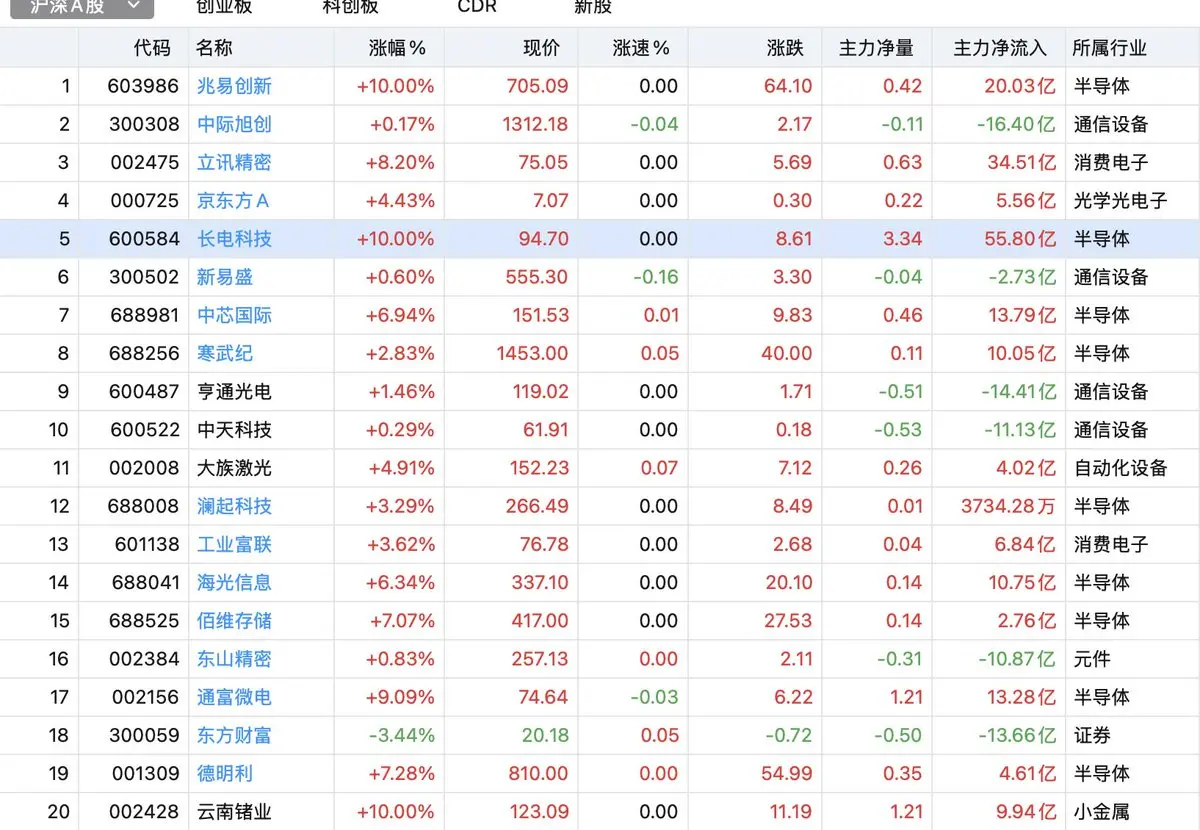The width and height of the screenshot is (1200, 830).
Task: Select stock name 中天科技
Action: [234, 430]
